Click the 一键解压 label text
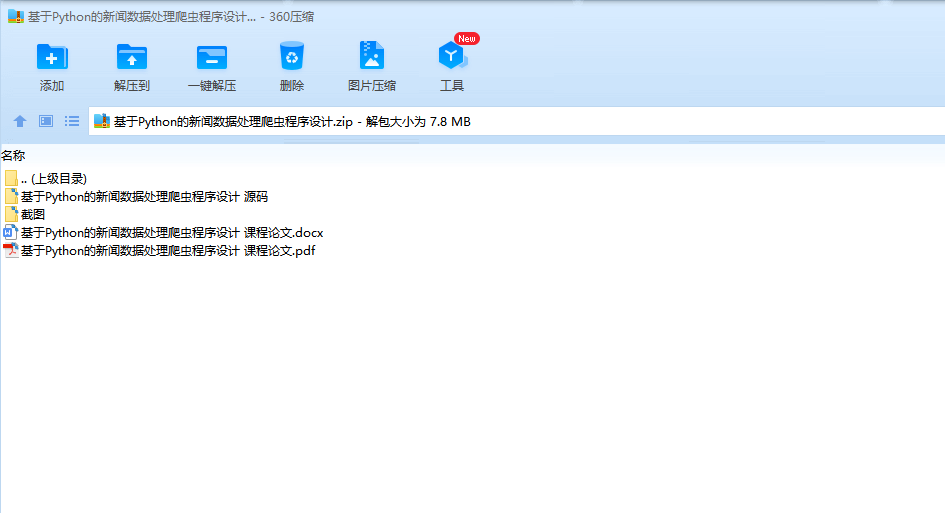 tap(212, 86)
